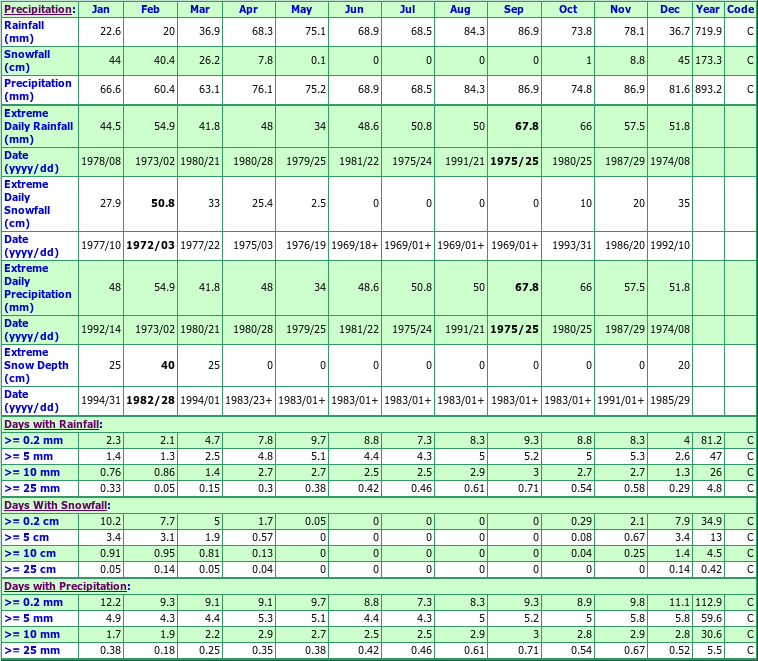
Task: Click December precipitation value 81.6
Action: point(680,89)
